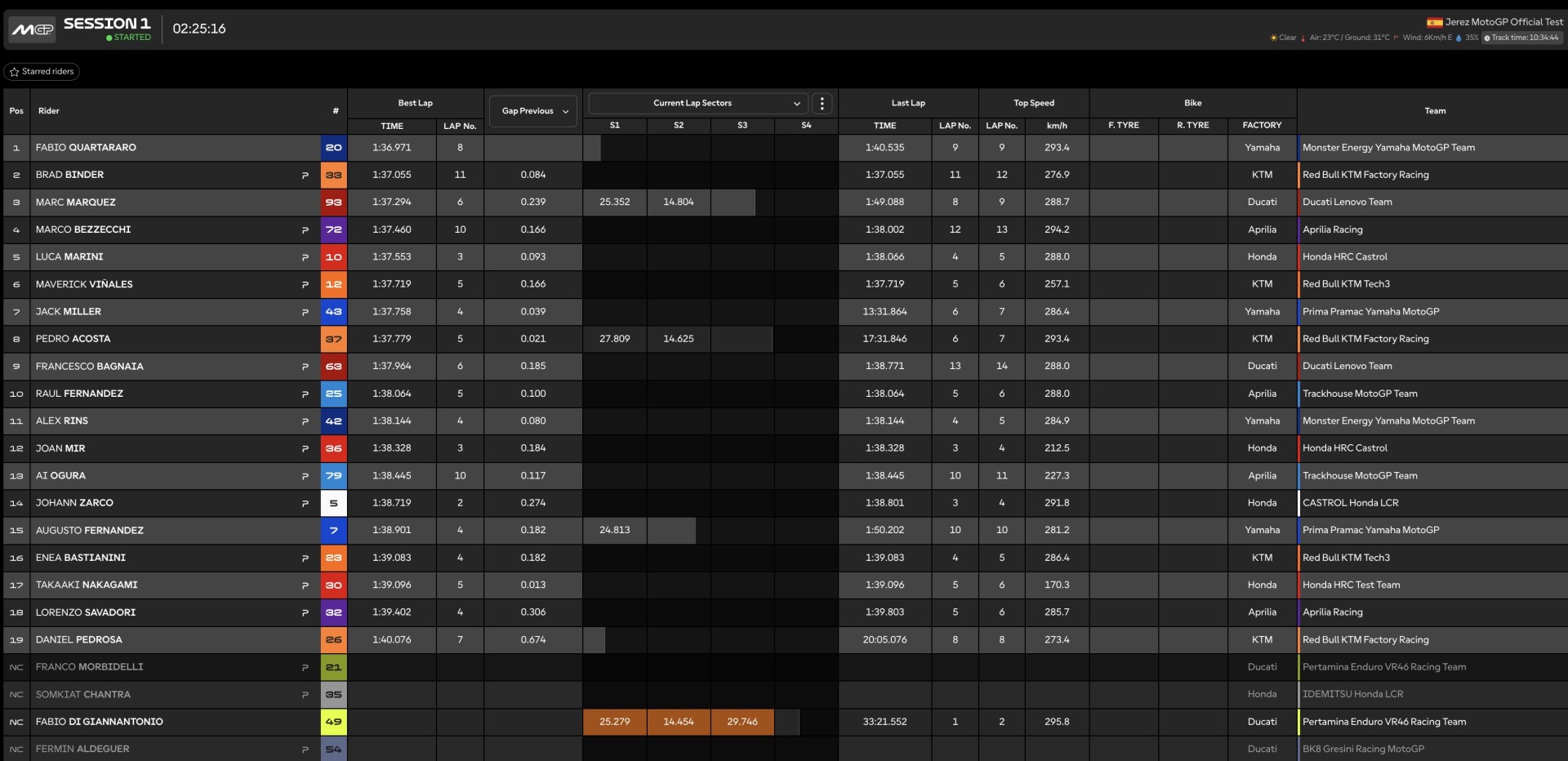This screenshot has width=1568, height=761.
Task: Click Marc Marquez S3 progress bar
Action: click(733, 202)
